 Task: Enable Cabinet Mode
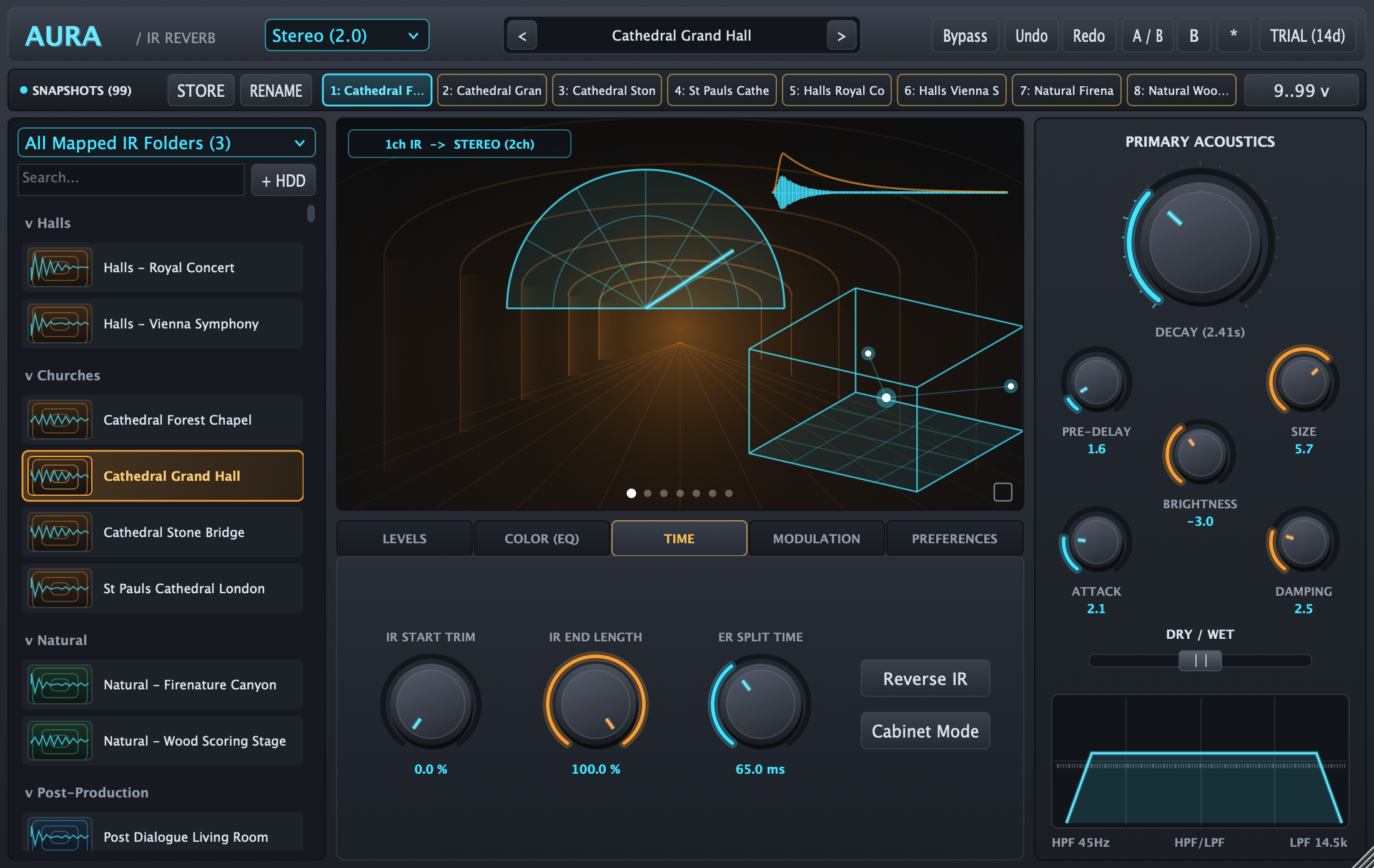coord(925,731)
